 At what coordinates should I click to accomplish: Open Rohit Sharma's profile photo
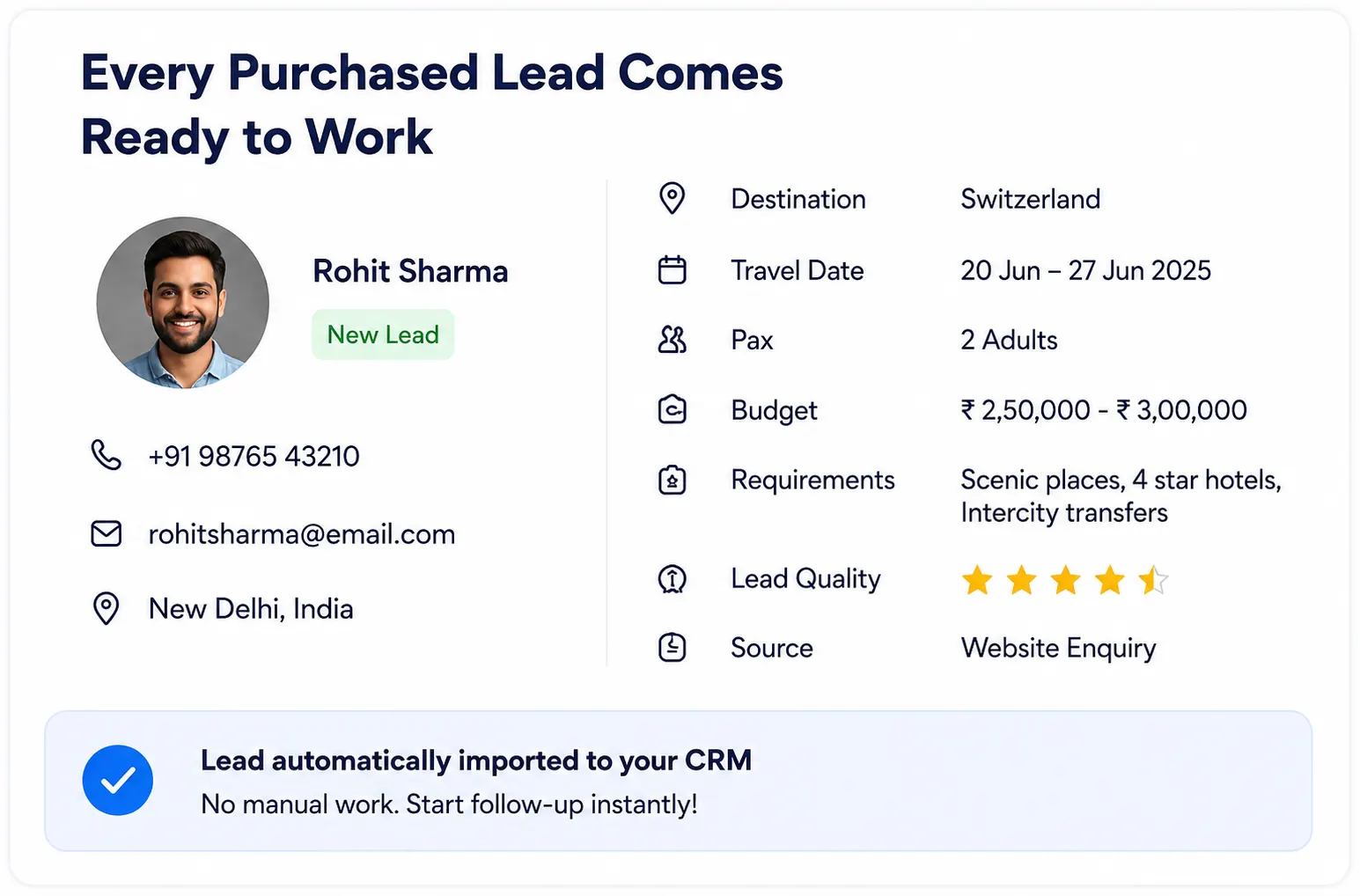(183, 303)
